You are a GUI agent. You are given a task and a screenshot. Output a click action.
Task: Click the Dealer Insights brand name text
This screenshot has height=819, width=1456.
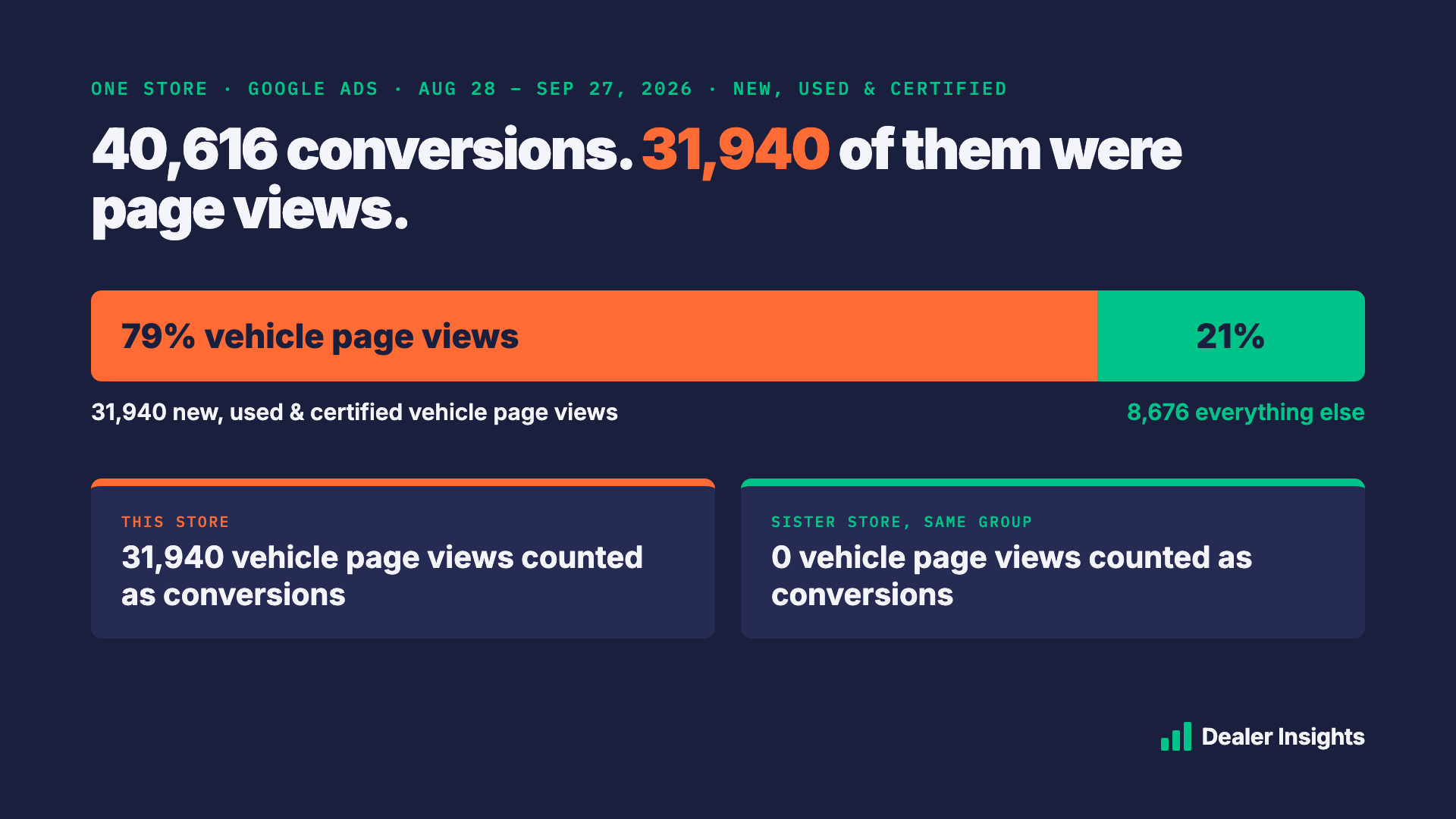pyautogui.click(x=1283, y=737)
